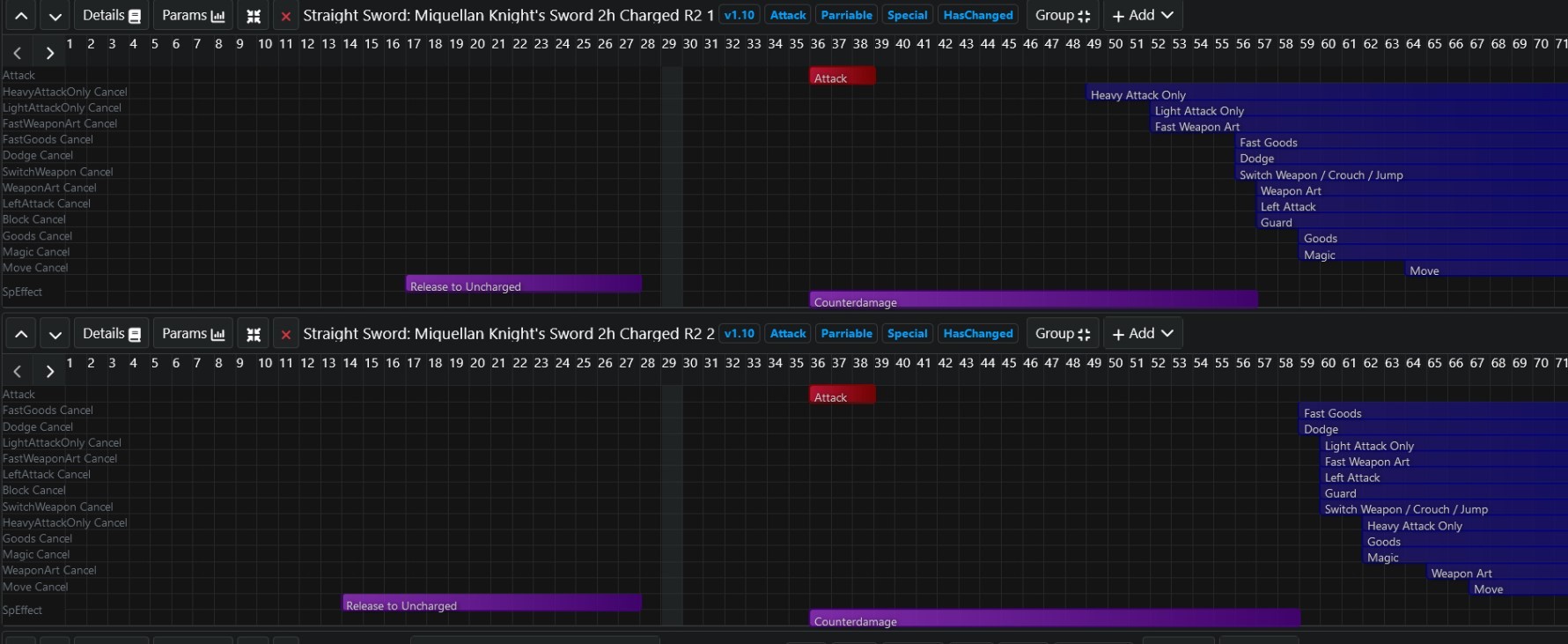The height and width of the screenshot is (644, 1568).
Task: Select Weapon Art bar in R2 1
Action: click(1412, 189)
